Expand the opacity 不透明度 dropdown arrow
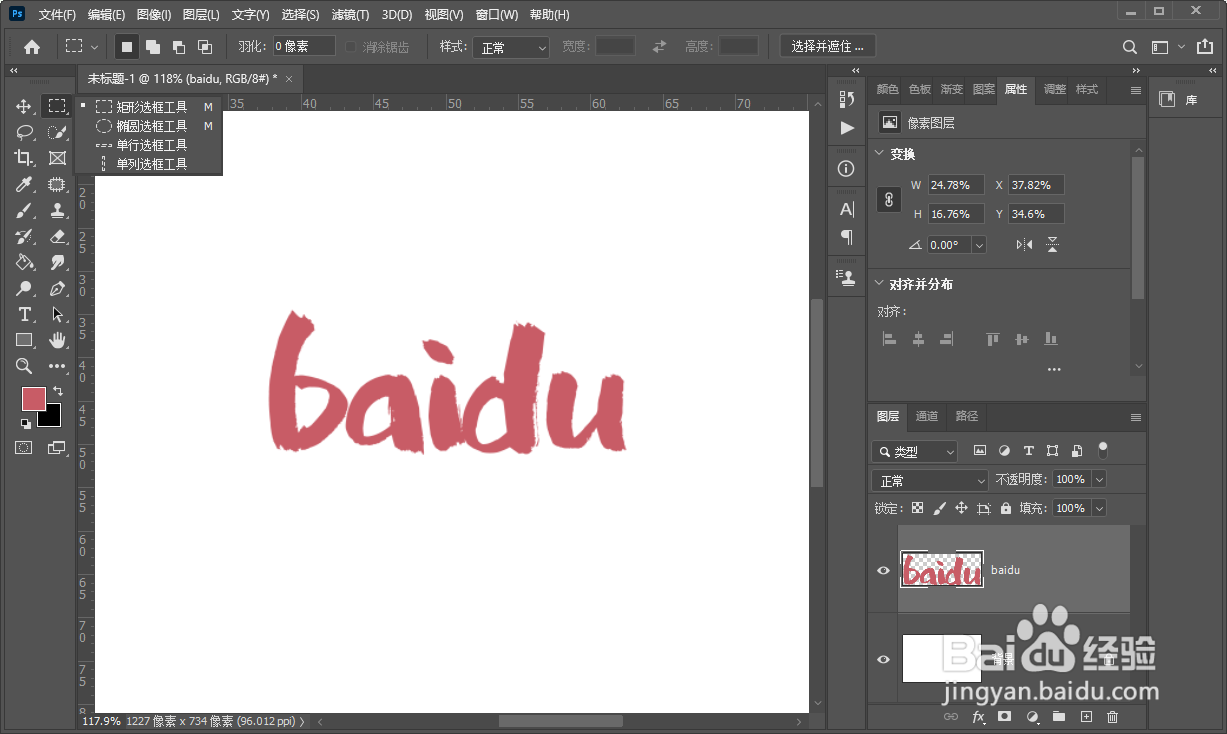Screen dimensions: 1227x734 [1099, 479]
